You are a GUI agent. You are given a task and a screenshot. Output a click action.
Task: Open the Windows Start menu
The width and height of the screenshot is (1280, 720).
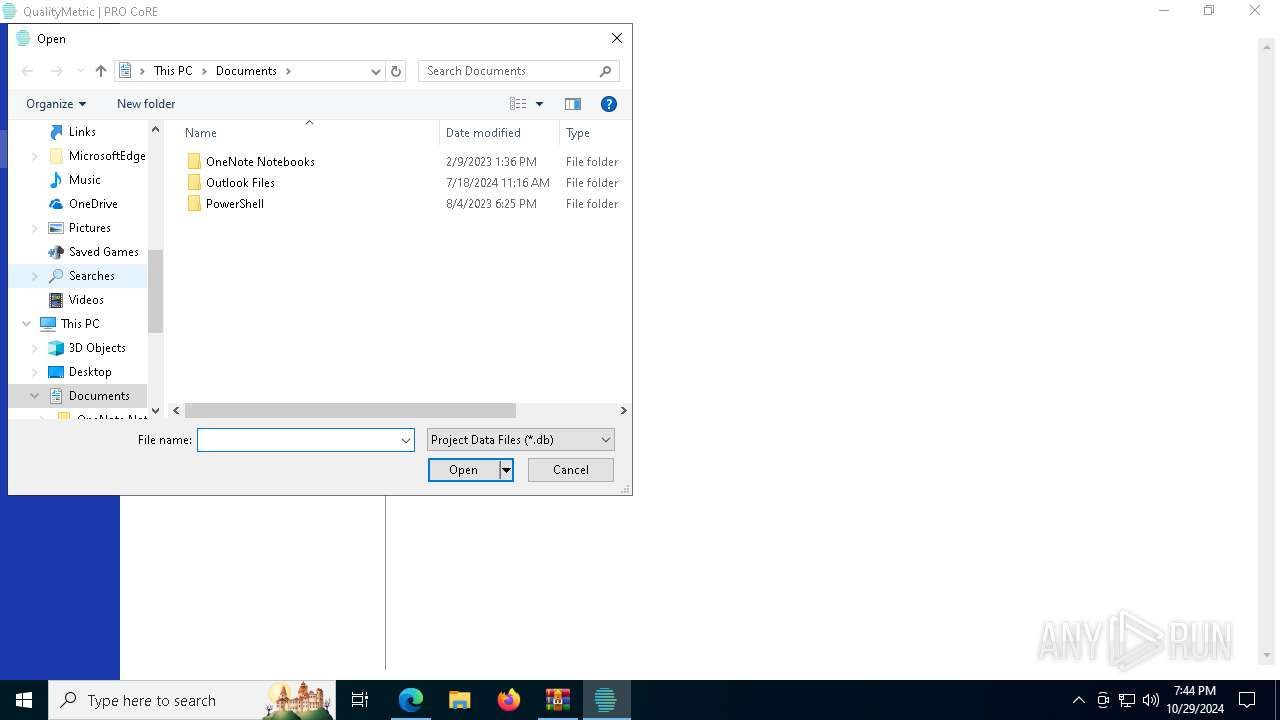[24, 700]
